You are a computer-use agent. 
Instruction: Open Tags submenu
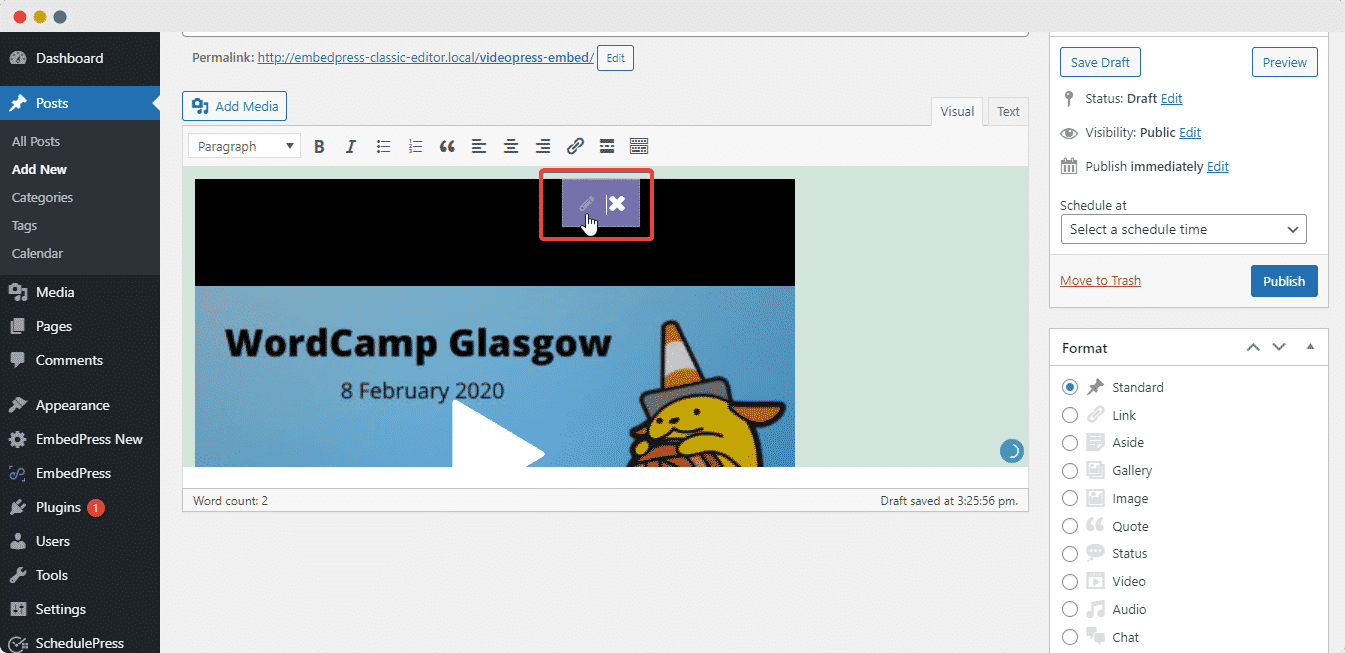[x=25, y=225]
